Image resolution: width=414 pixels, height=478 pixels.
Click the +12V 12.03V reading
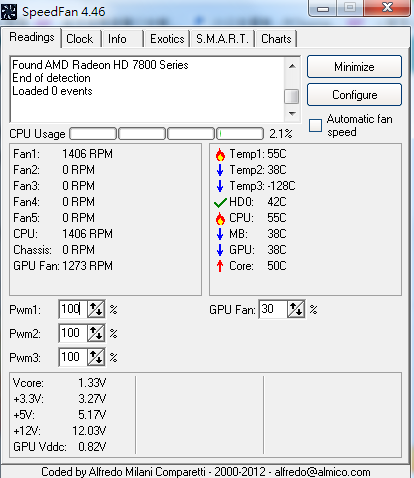tap(59, 431)
